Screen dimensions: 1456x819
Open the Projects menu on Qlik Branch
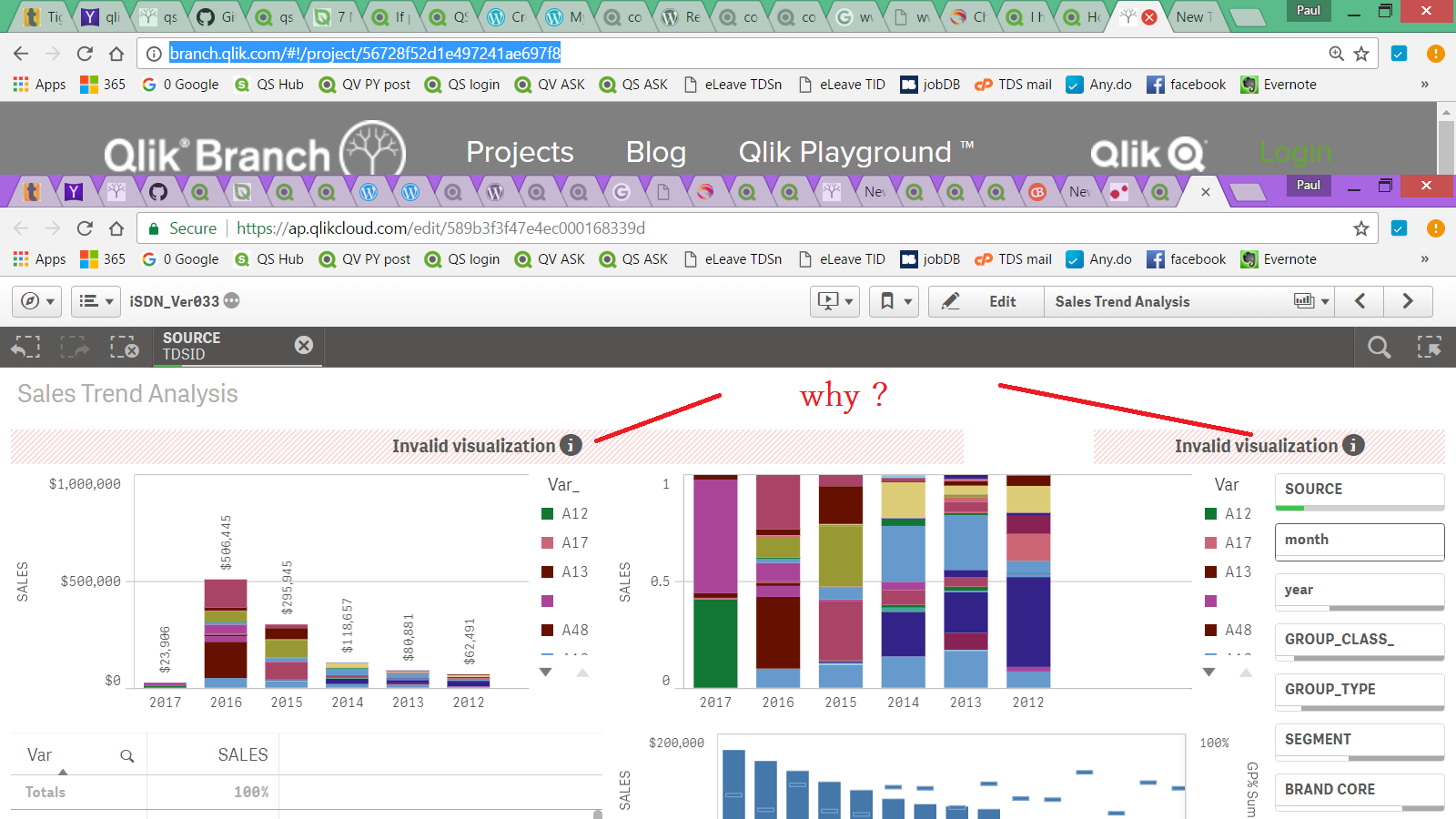(x=520, y=152)
